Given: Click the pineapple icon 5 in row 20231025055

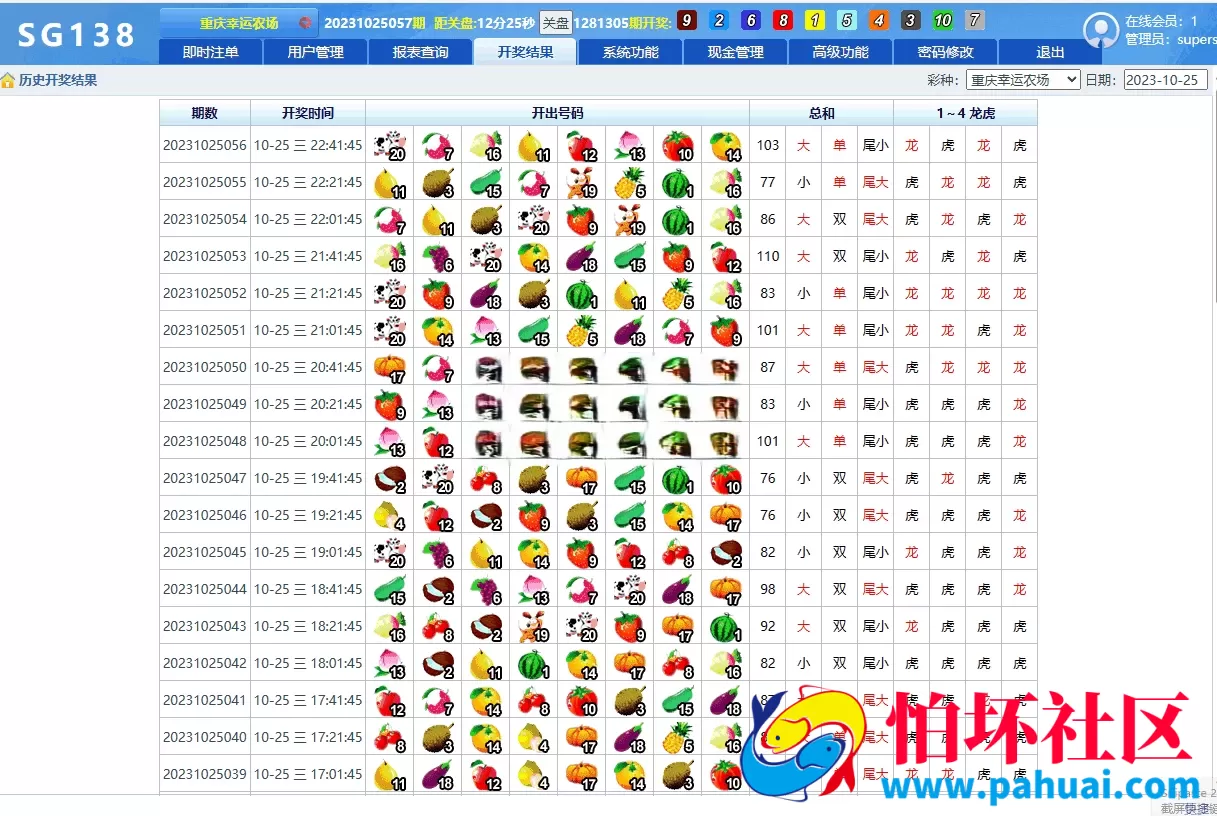Looking at the screenshot, I should point(629,183).
